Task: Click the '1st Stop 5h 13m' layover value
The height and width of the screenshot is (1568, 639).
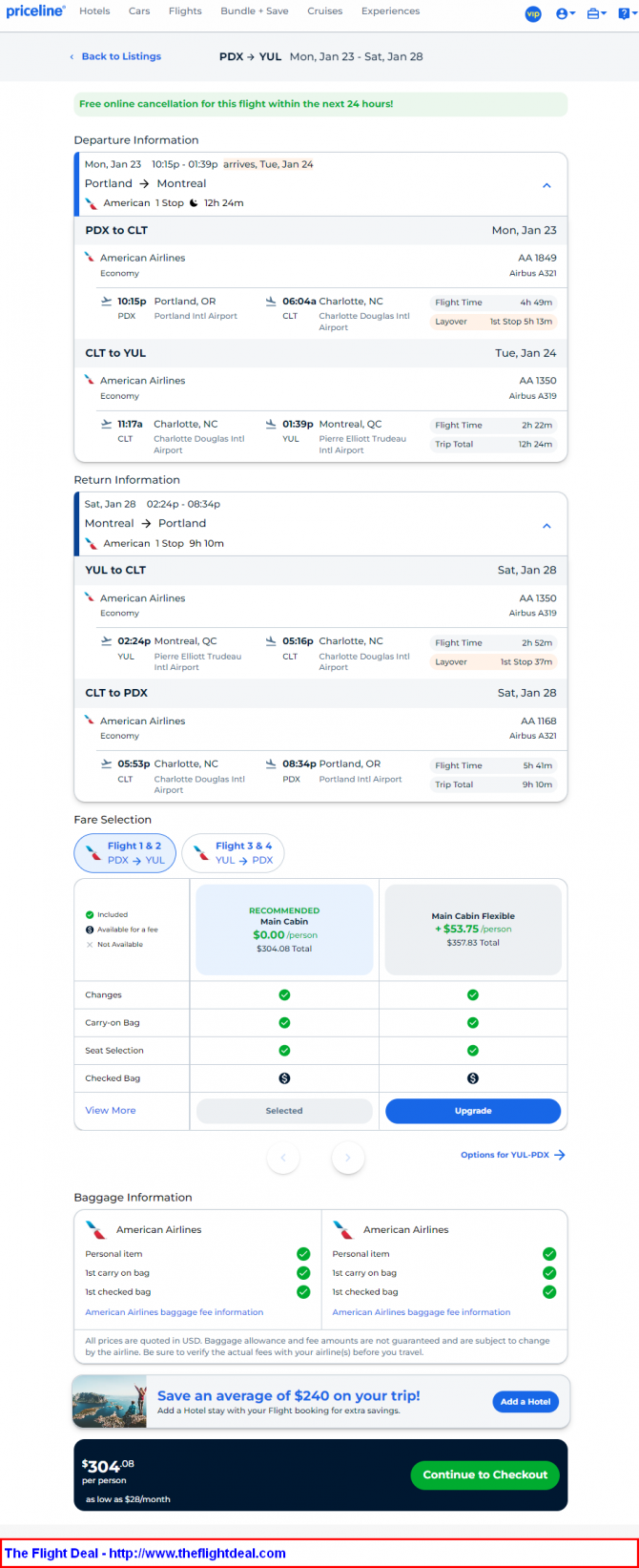Action: (521, 322)
